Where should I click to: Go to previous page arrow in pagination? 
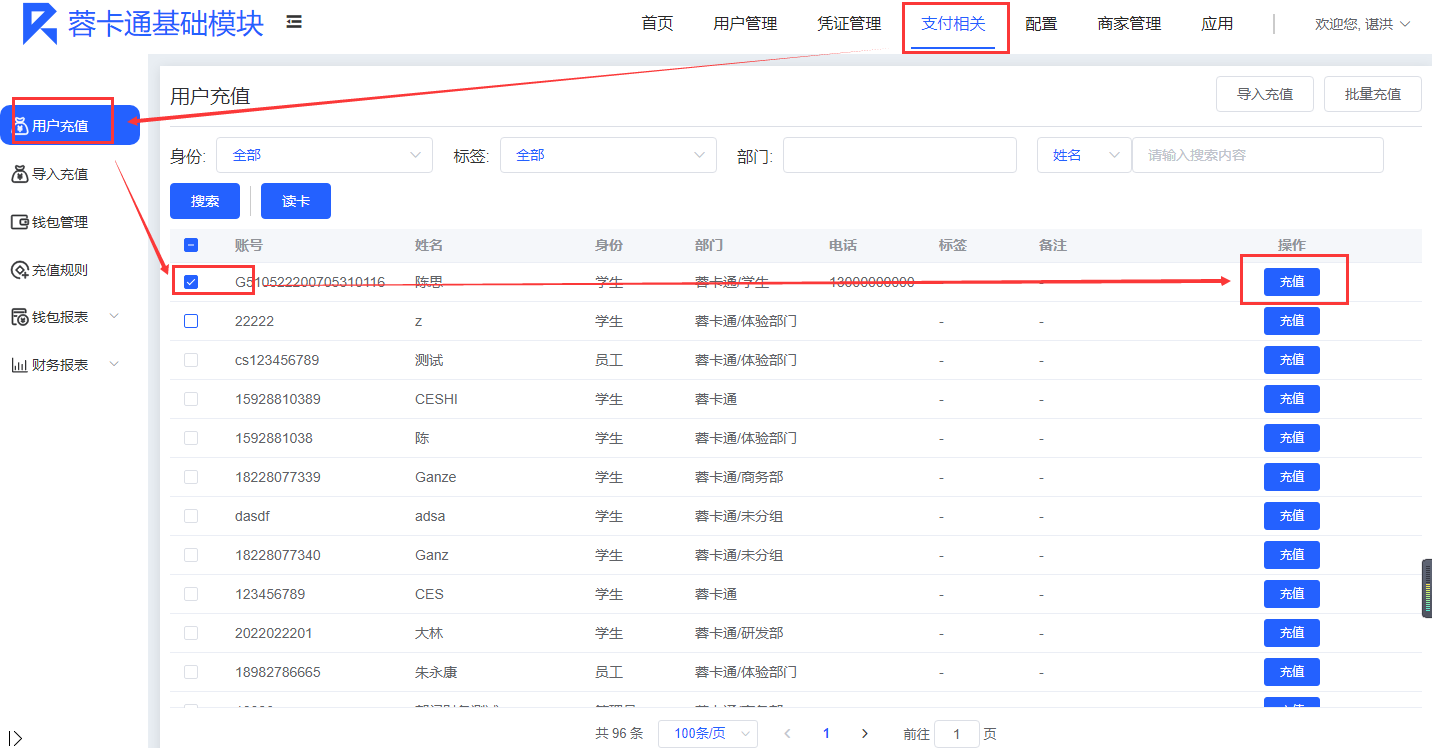(787, 733)
